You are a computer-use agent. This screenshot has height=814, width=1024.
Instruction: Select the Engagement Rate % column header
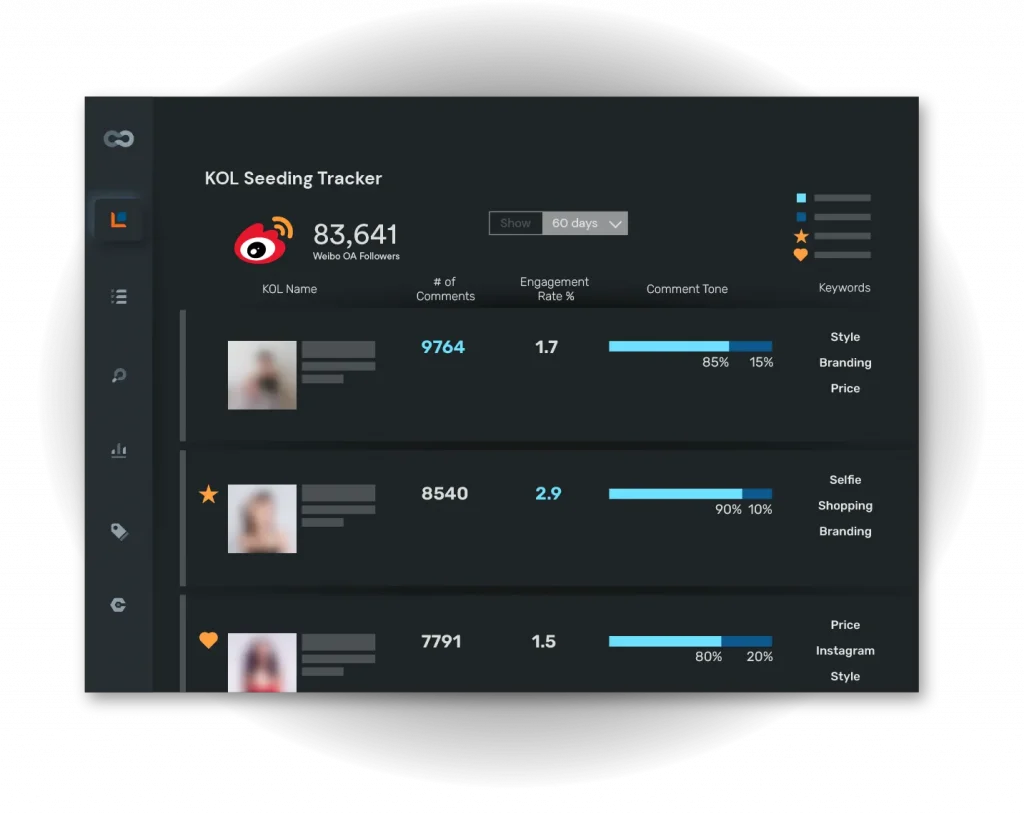pyautogui.click(x=555, y=289)
